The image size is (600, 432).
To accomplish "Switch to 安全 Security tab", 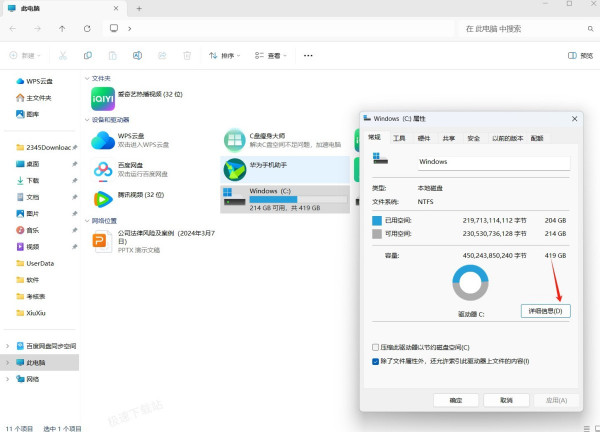I will pos(474,138).
